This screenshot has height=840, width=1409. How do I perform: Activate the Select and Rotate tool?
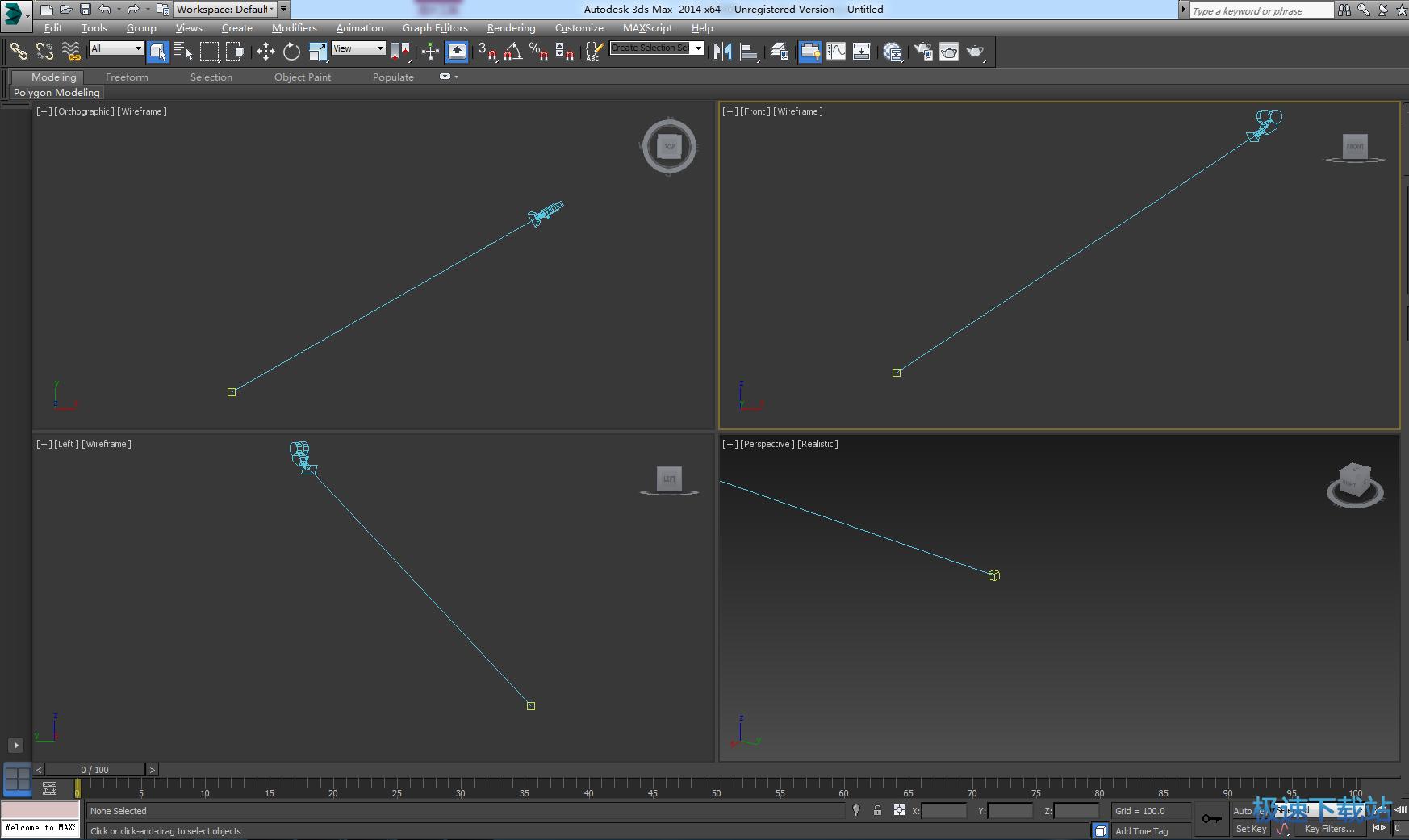(291, 52)
